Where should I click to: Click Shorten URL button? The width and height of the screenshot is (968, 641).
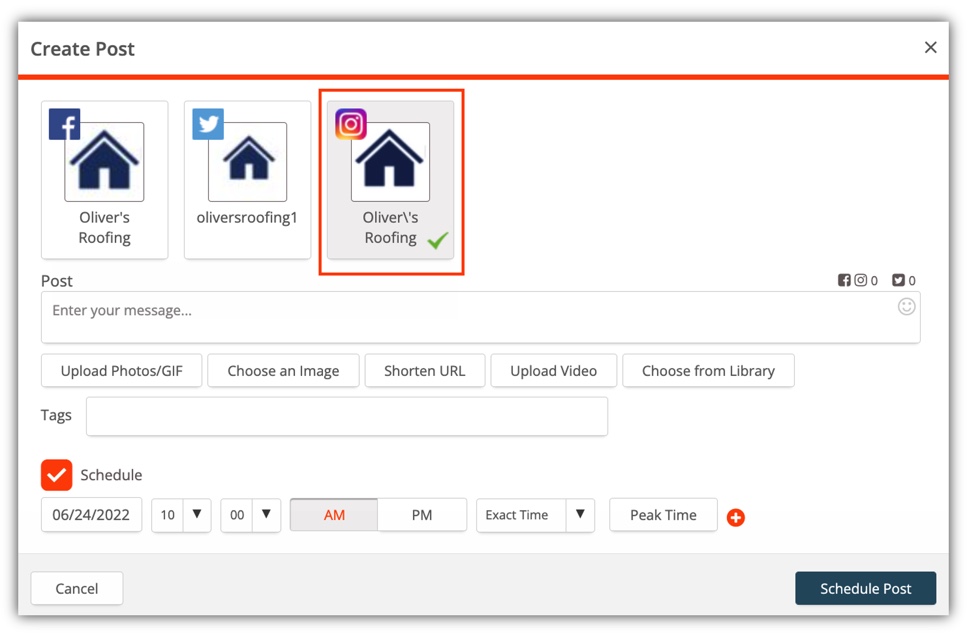tap(425, 371)
